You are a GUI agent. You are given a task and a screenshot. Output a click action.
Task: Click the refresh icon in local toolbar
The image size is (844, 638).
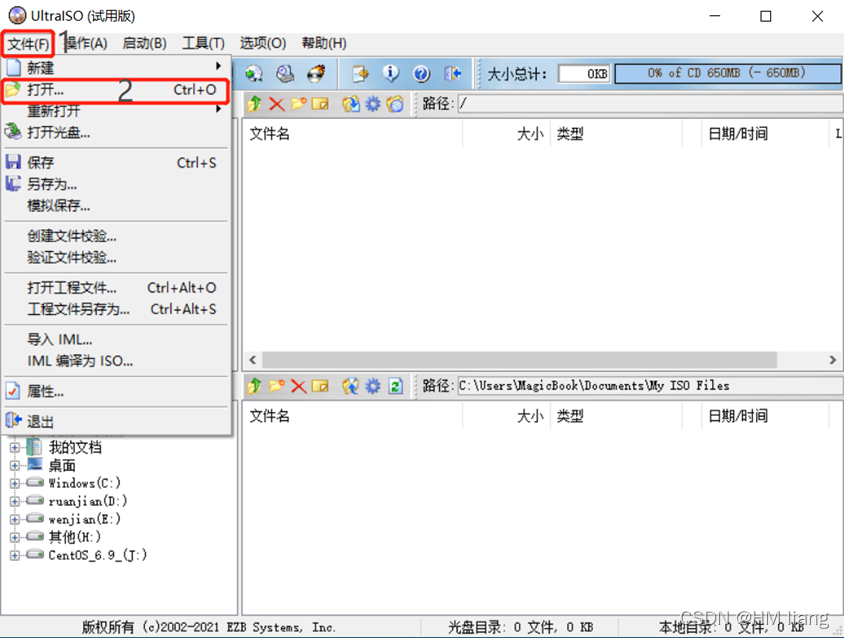pos(396,385)
